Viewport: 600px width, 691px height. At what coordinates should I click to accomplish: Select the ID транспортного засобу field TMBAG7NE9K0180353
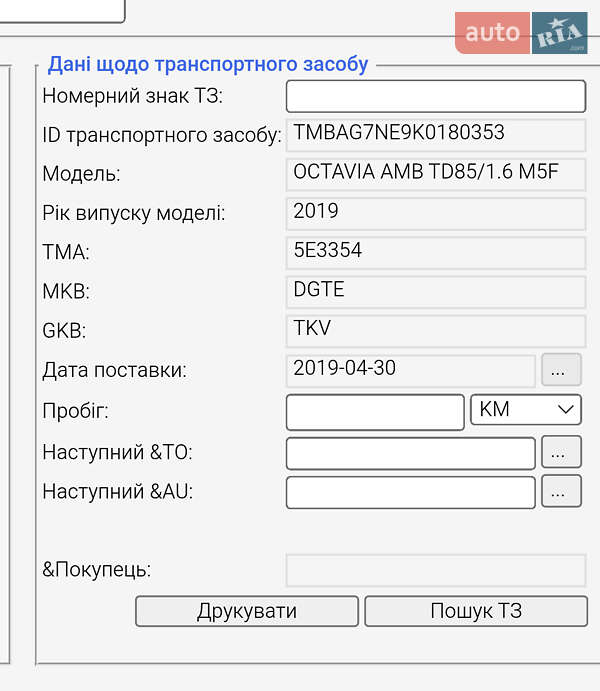point(436,135)
